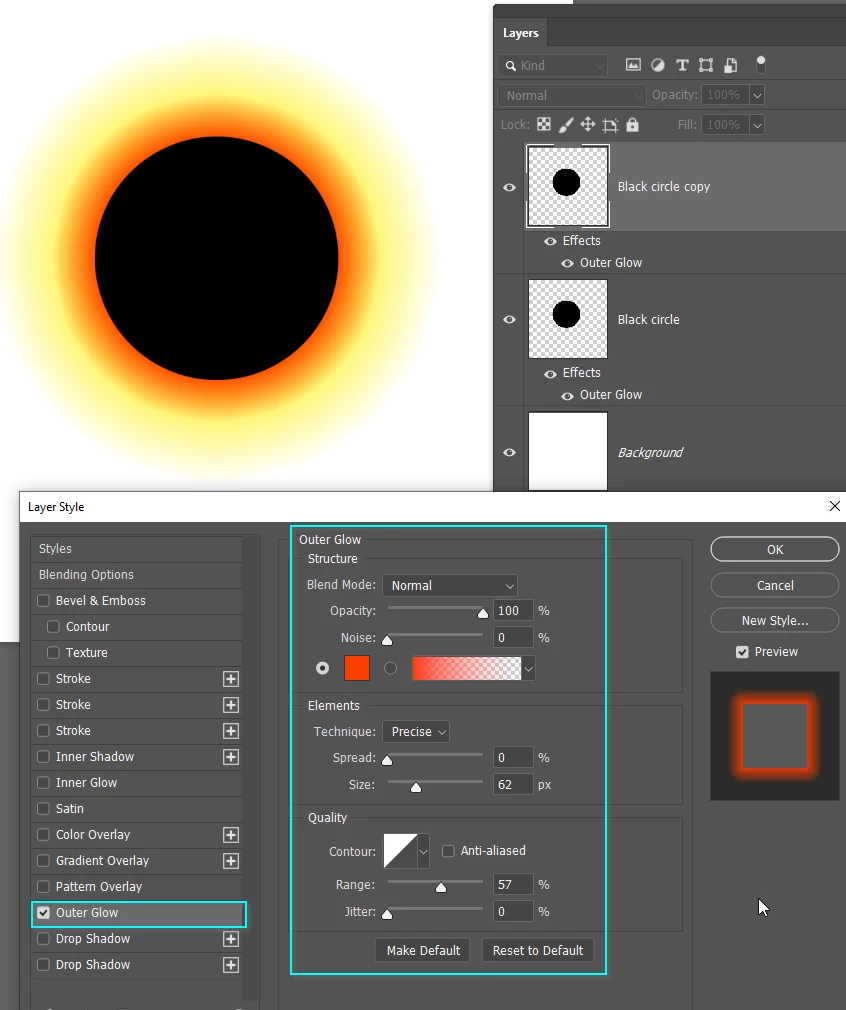
Task: Toggle the layer filtering on/off switch
Action: 761,64
